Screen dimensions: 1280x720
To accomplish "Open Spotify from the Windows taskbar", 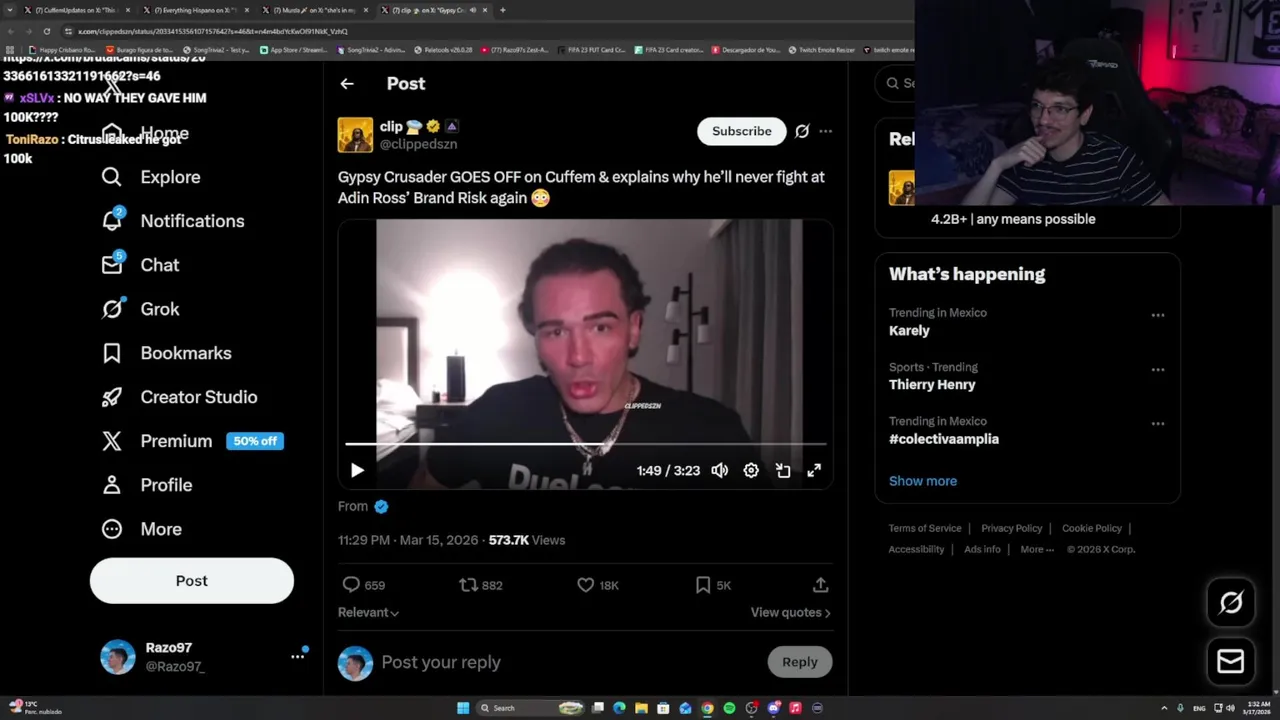I will point(729,708).
